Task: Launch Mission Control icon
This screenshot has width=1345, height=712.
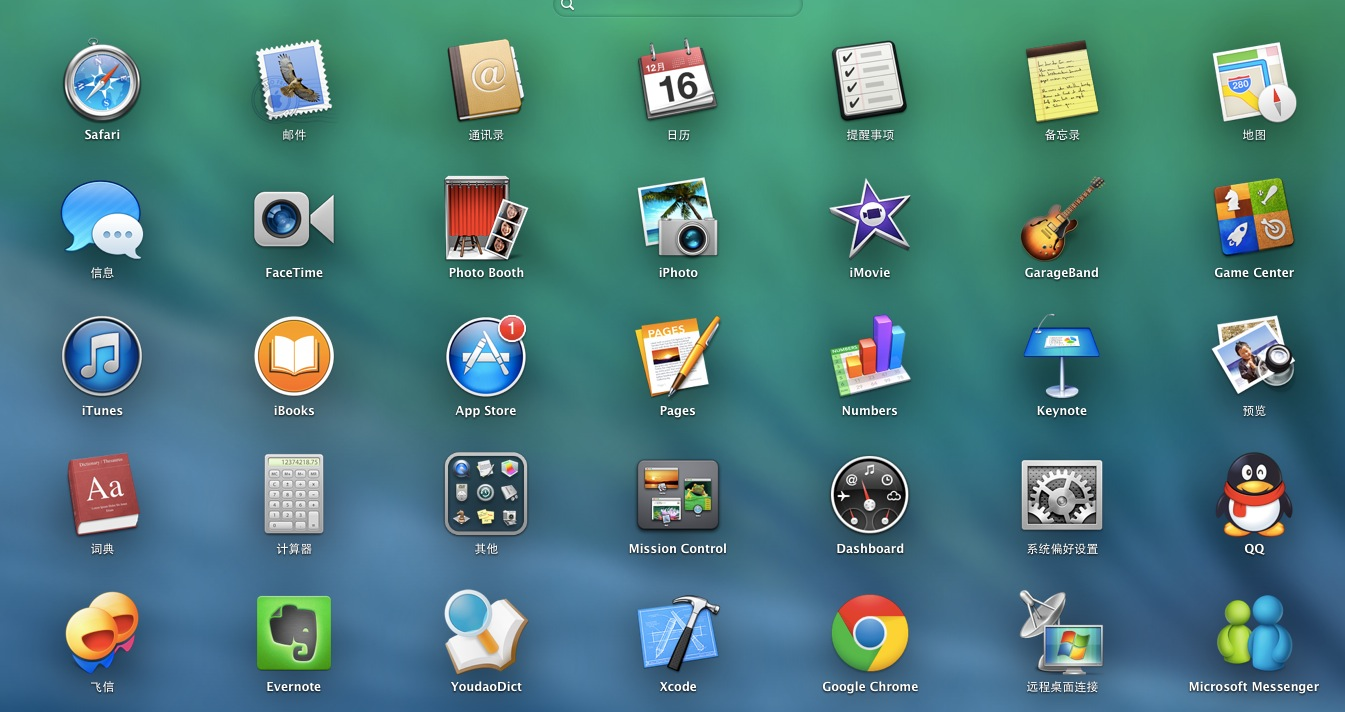Action: point(678,495)
